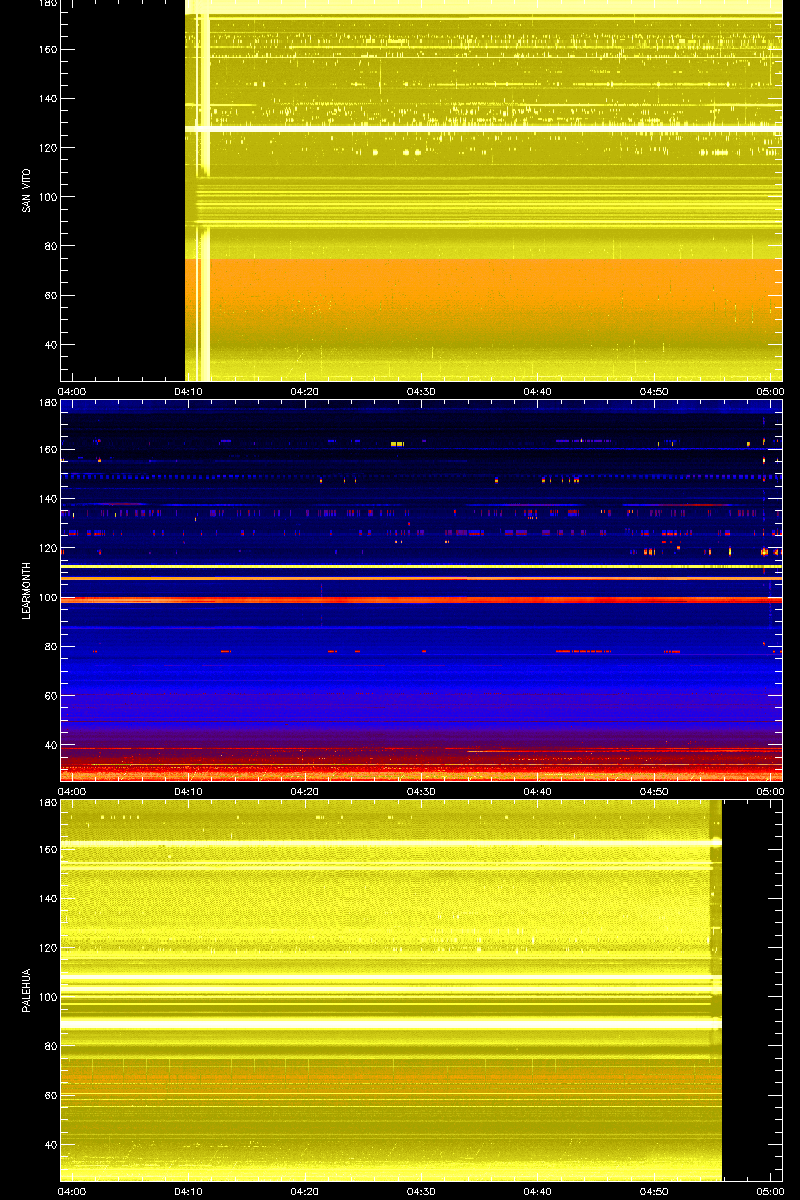Viewport: 800px width, 1200px height.
Task: Select the 40 tick on Learmonth axis
Action: pyautogui.click(x=50, y=745)
